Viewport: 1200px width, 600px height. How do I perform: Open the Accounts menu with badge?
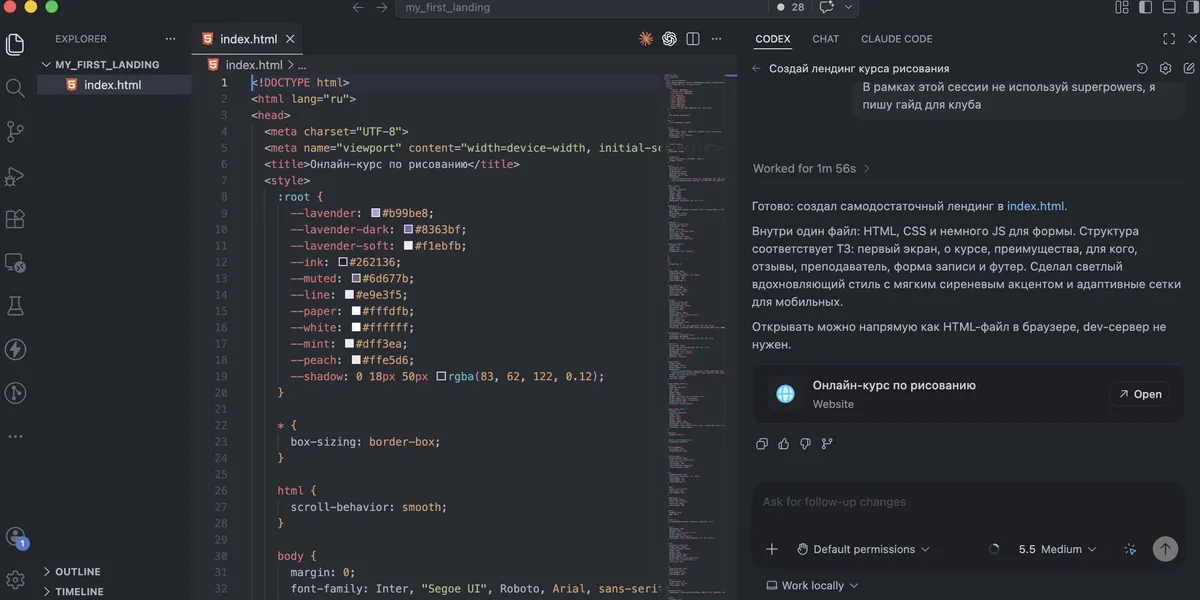15,538
